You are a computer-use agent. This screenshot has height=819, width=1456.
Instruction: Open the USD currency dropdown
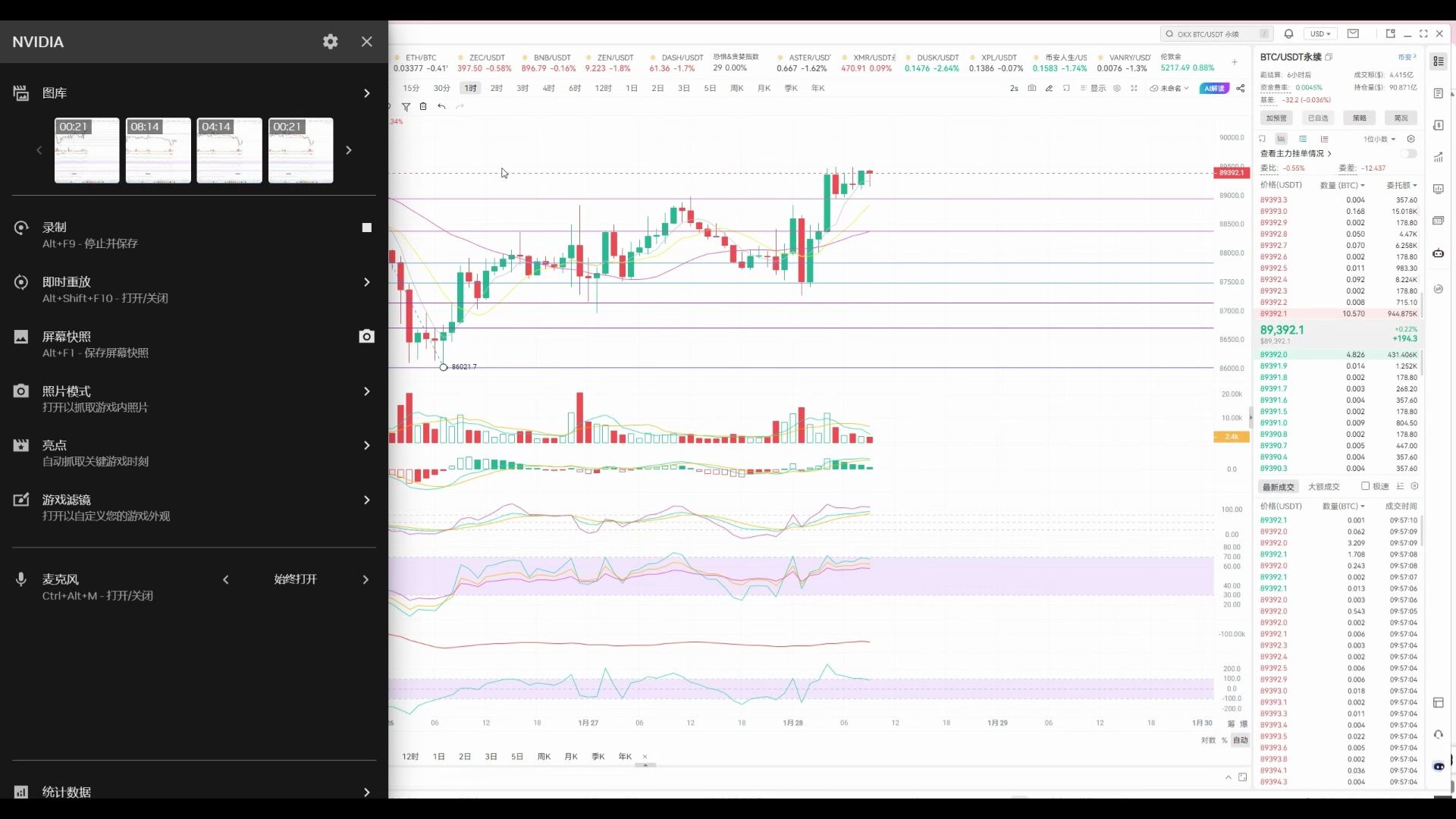(x=1319, y=34)
